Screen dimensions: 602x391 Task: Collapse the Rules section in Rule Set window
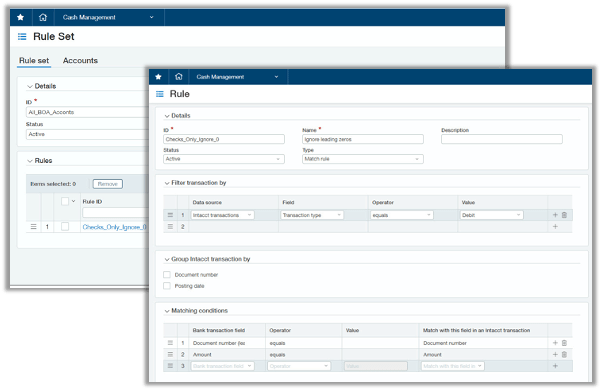[30, 161]
